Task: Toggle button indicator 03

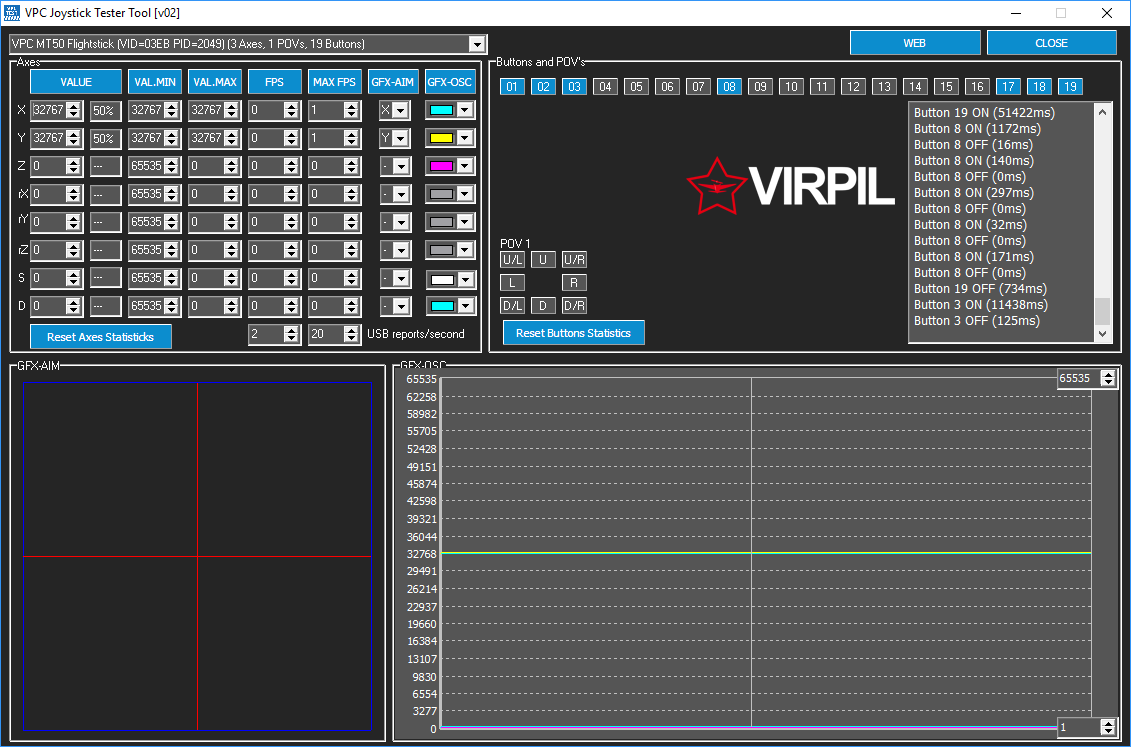Action: (x=574, y=87)
